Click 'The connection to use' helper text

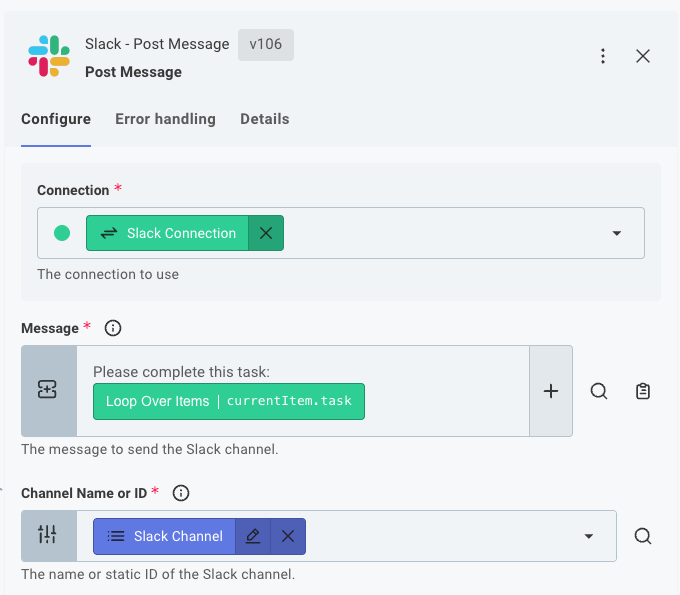pos(108,275)
